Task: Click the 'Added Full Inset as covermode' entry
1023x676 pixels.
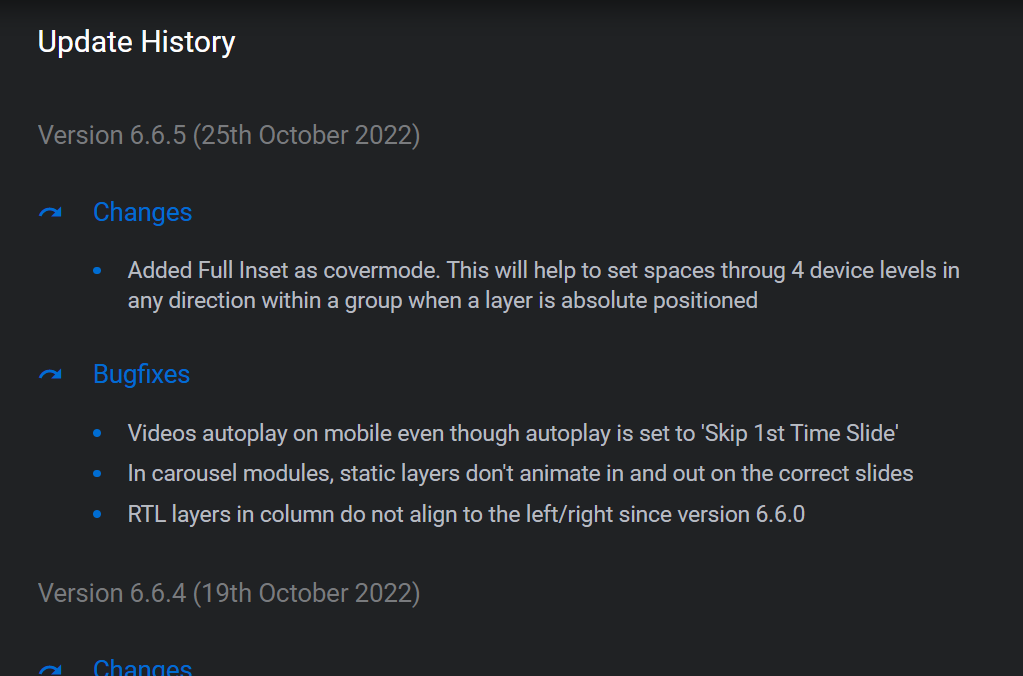Action: (x=543, y=285)
